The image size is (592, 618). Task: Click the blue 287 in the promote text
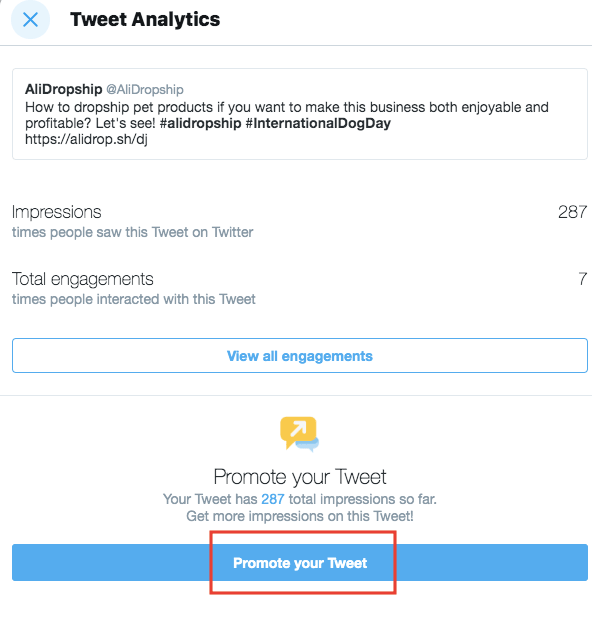273,499
